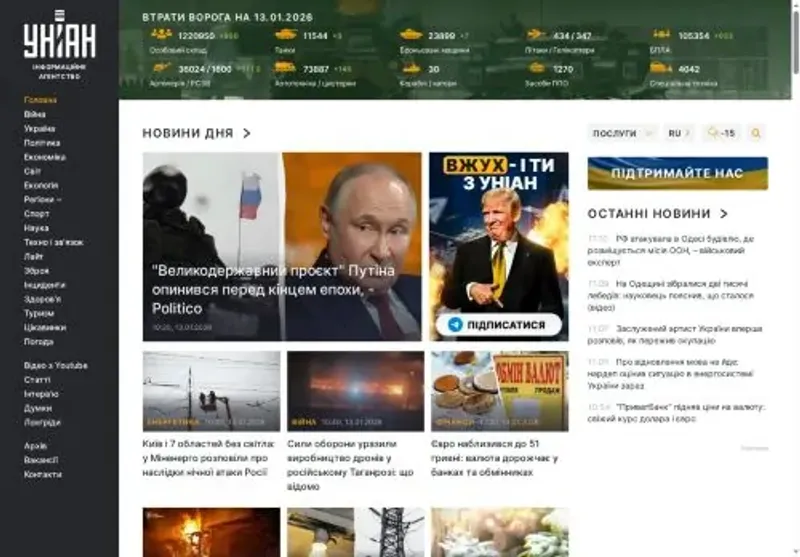Open the Світ section

tap(32, 171)
